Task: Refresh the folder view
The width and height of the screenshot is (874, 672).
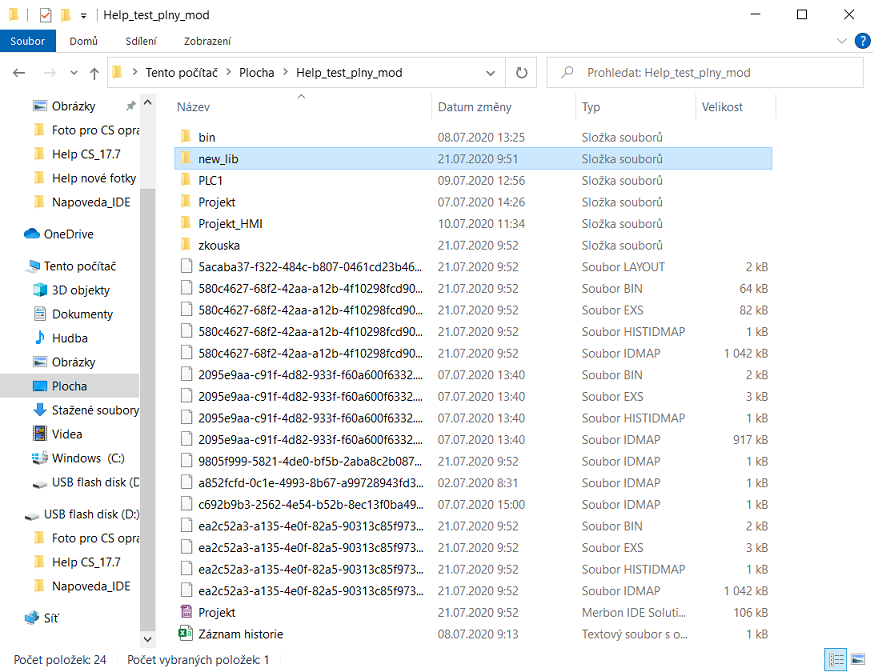Action: (521, 73)
